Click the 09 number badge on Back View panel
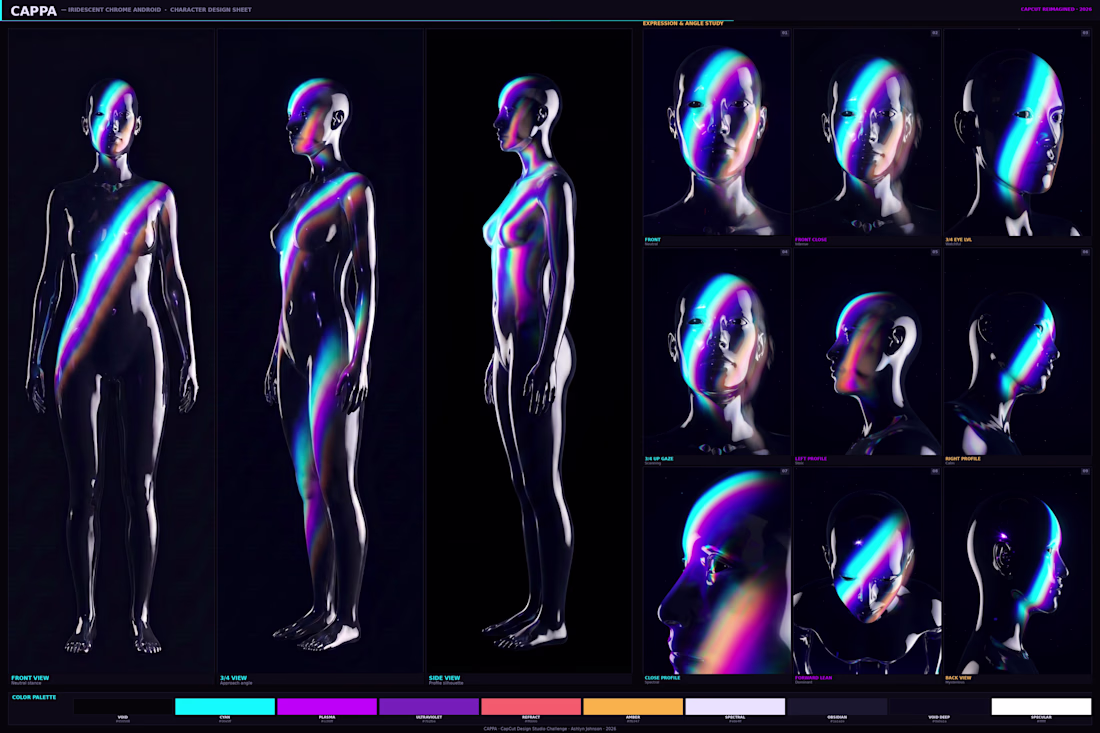Image resolution: width=1100 pixels, height=733 pixels. (x=1085, y=471)
